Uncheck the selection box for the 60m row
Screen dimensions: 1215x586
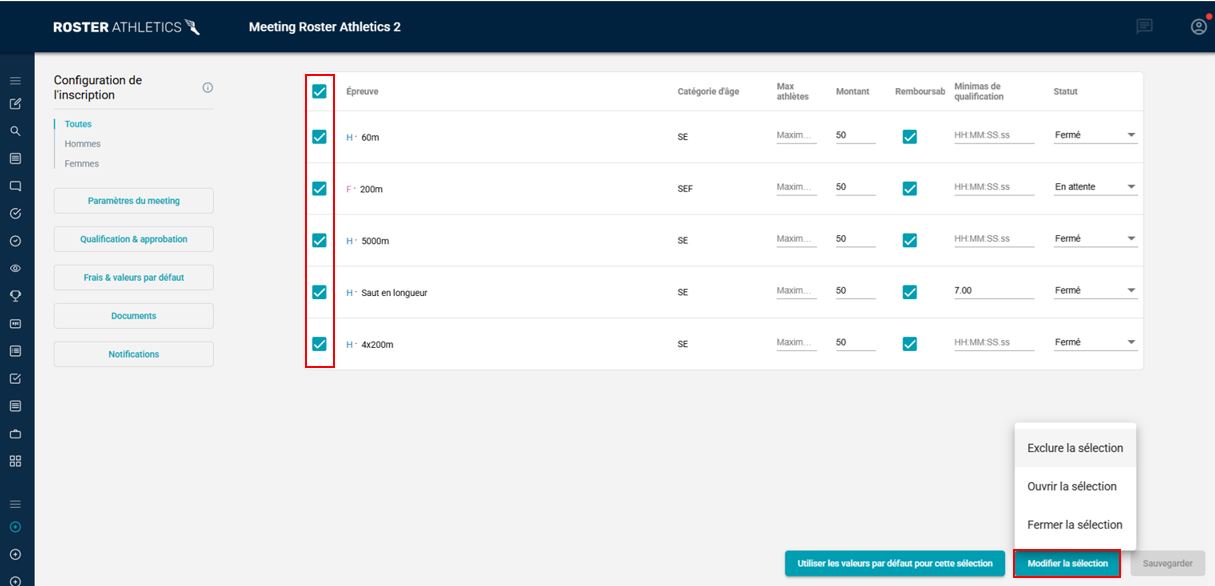coord(319,137)
